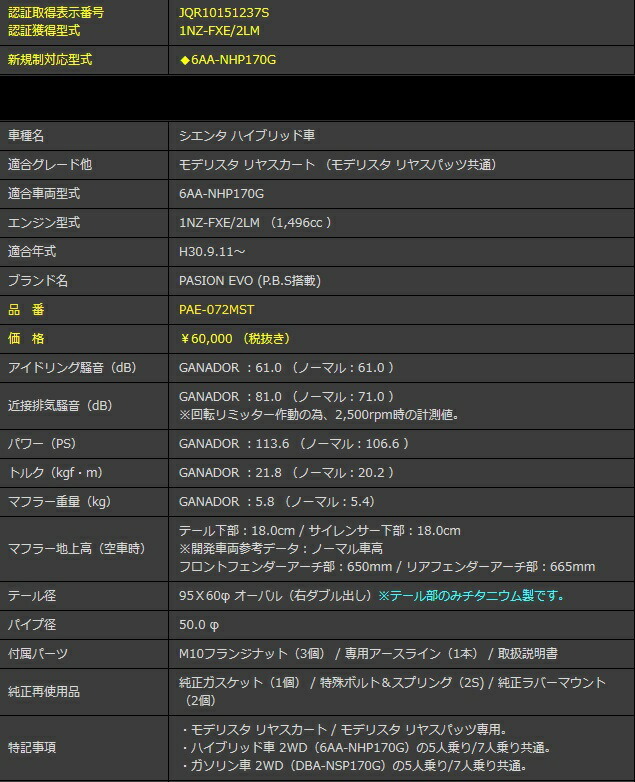Select 6AA-NHP170G in the 適合車両型式 row
The height and width of the screenshot is (782, 635).
pos(221,194)
